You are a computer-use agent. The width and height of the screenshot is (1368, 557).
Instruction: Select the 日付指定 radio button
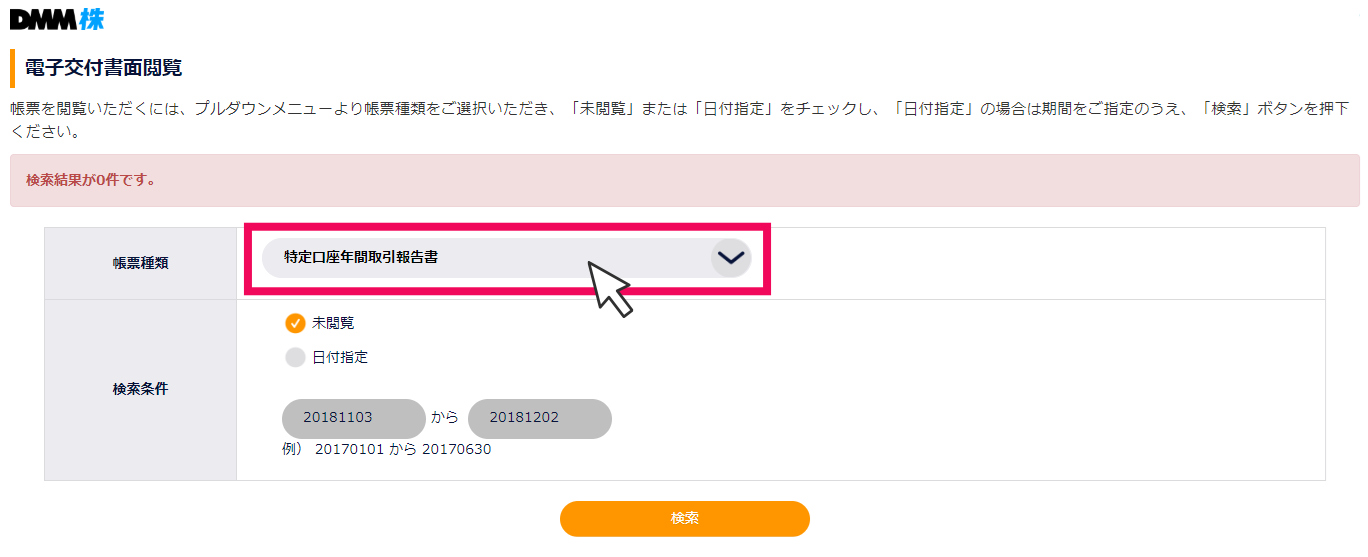[x=295, y=357]
